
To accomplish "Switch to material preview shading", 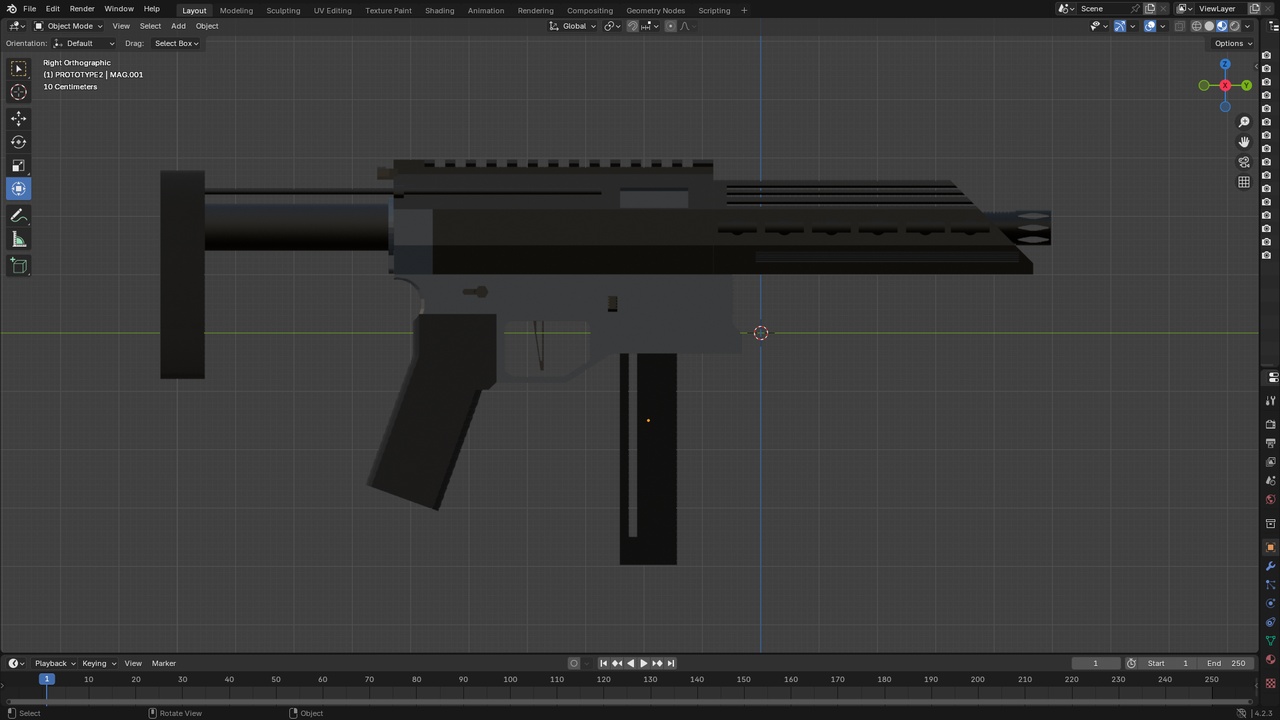I will (x=1222, y=26).
